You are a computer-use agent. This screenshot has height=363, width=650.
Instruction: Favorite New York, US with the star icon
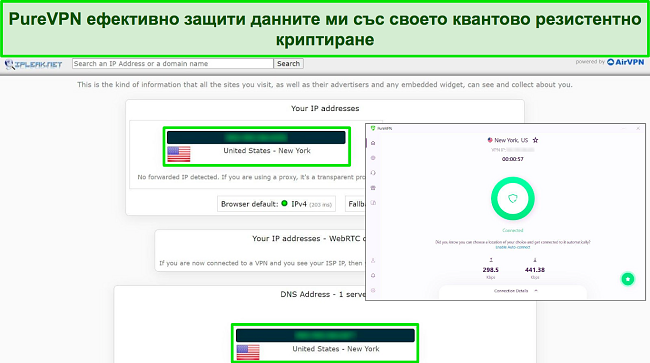click(x=535, y=140)
